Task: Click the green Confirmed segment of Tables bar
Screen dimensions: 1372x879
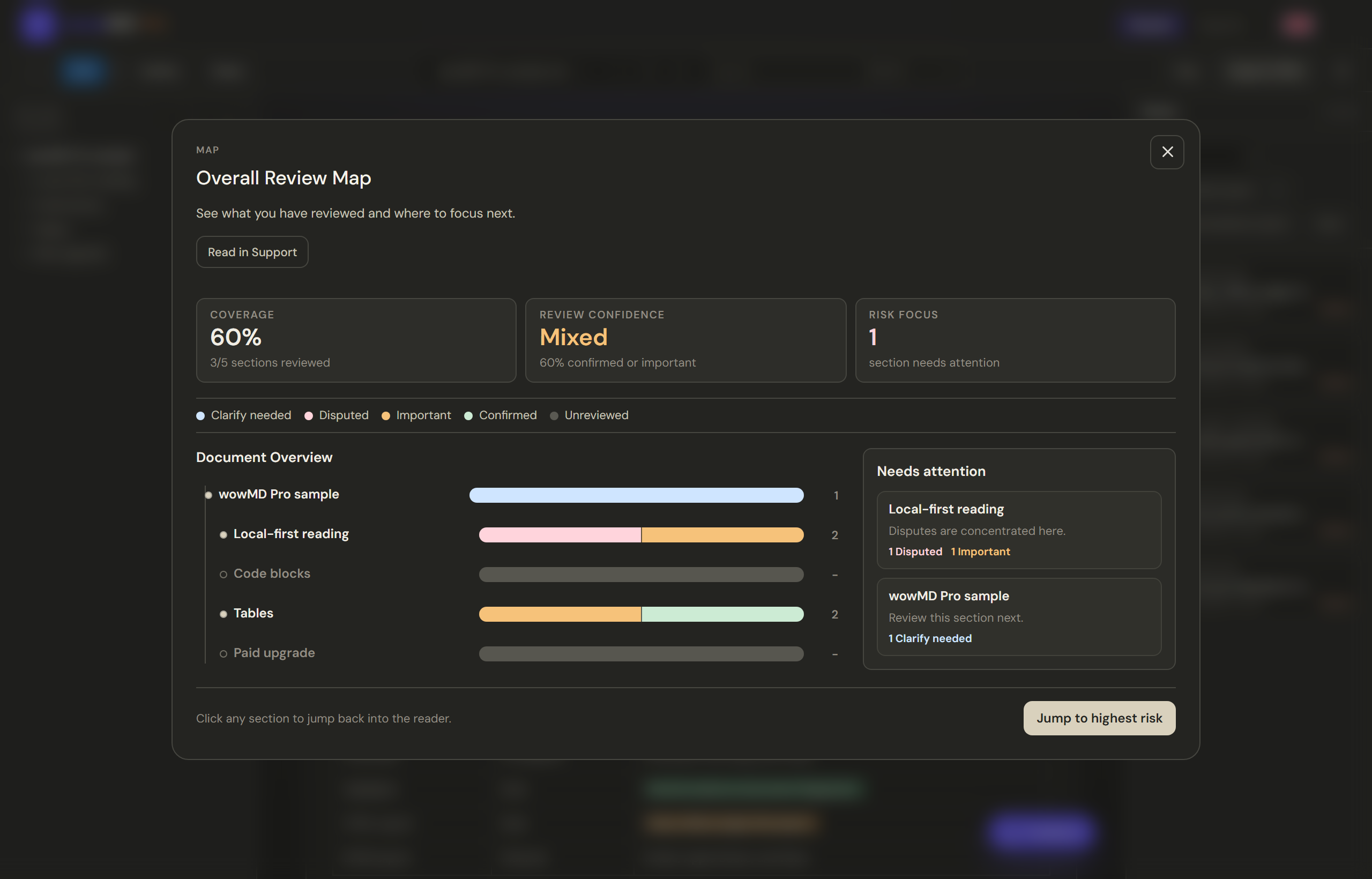Action: coord(722,614)
